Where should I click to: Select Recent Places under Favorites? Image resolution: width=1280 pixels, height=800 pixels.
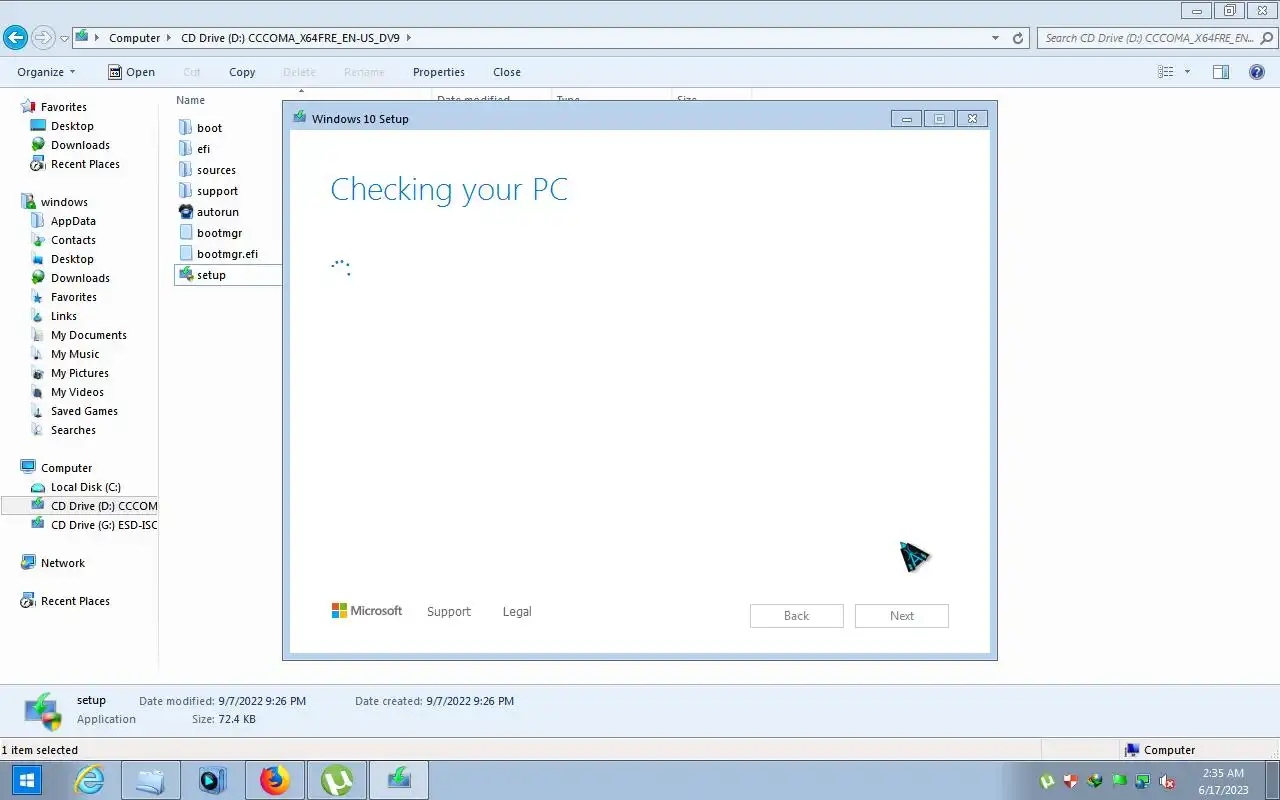click(x=85, y=164)
